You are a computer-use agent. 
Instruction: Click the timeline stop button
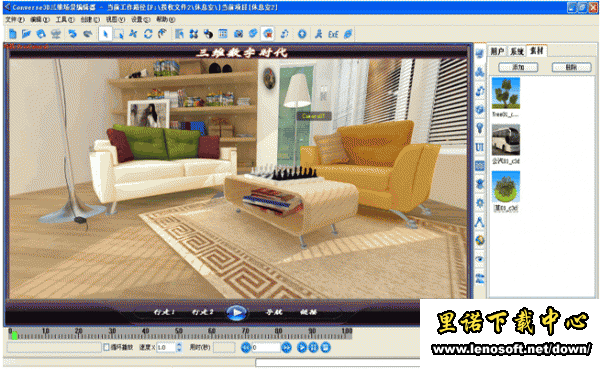[x=326, y=348]
